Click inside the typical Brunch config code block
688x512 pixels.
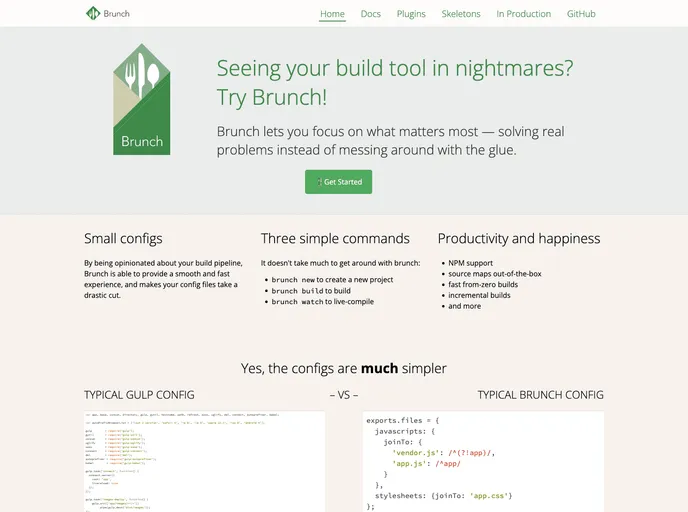pos(482,461)
